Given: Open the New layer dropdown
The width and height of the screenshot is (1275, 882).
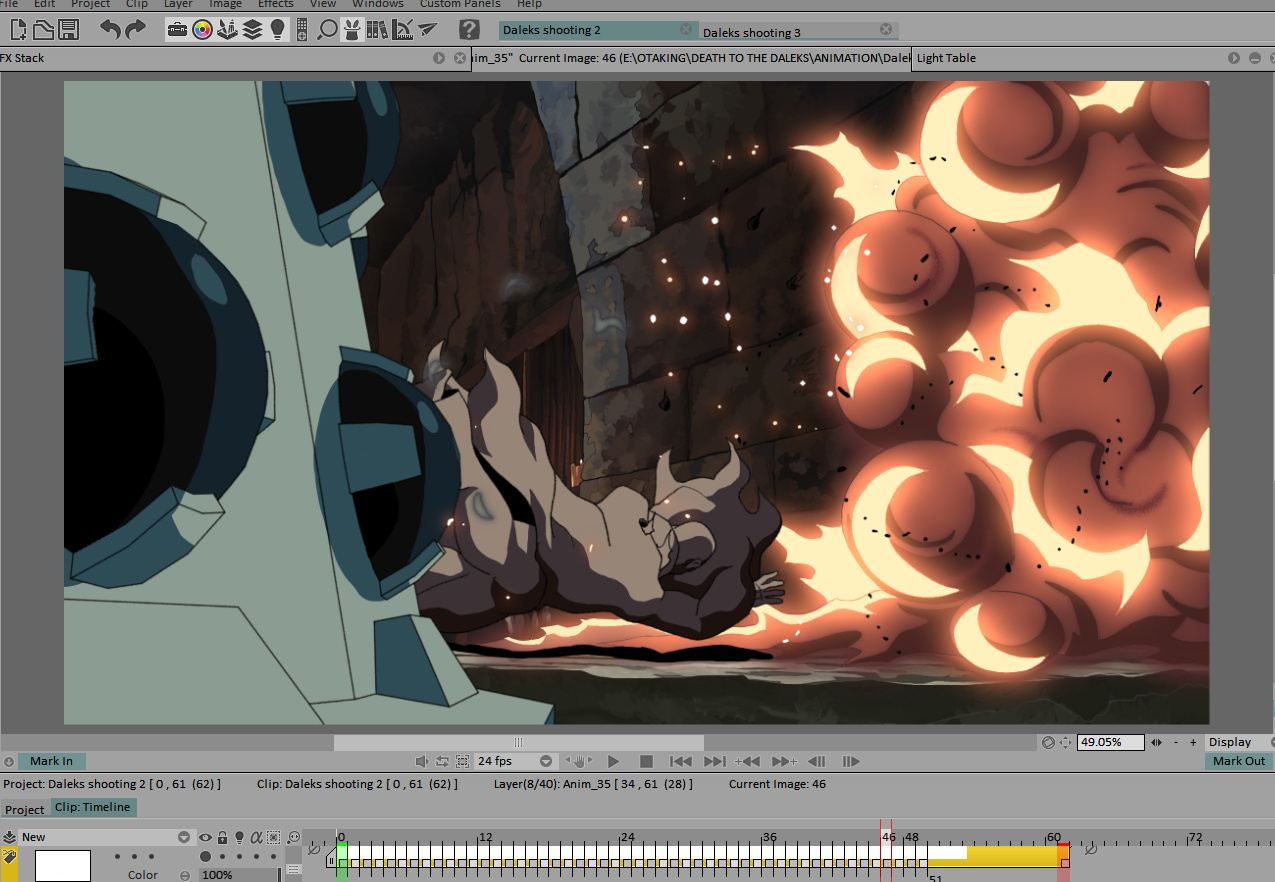Looking at the screenshot, I should 105,837.
